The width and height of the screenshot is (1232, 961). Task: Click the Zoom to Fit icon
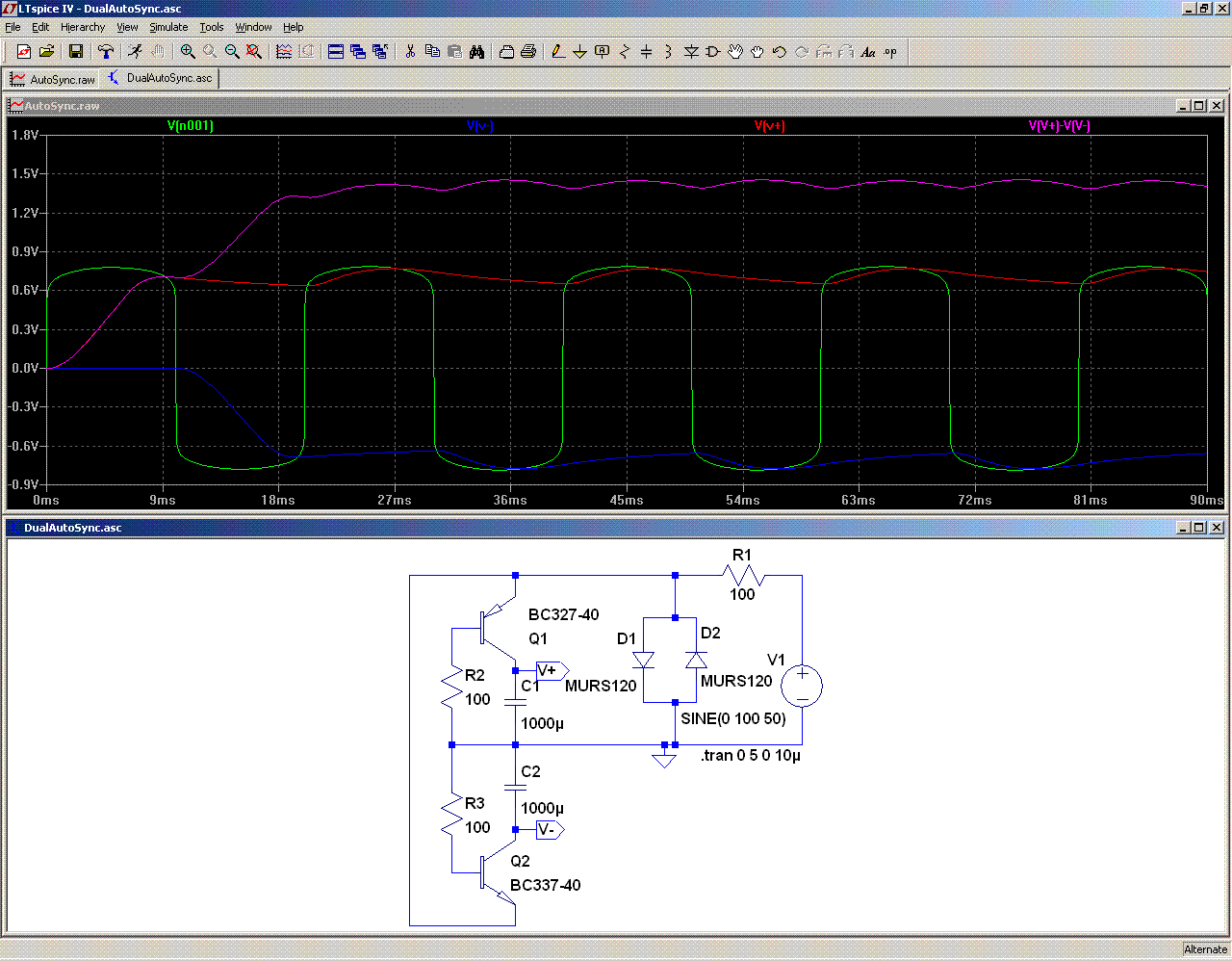(x=254, y=52)
